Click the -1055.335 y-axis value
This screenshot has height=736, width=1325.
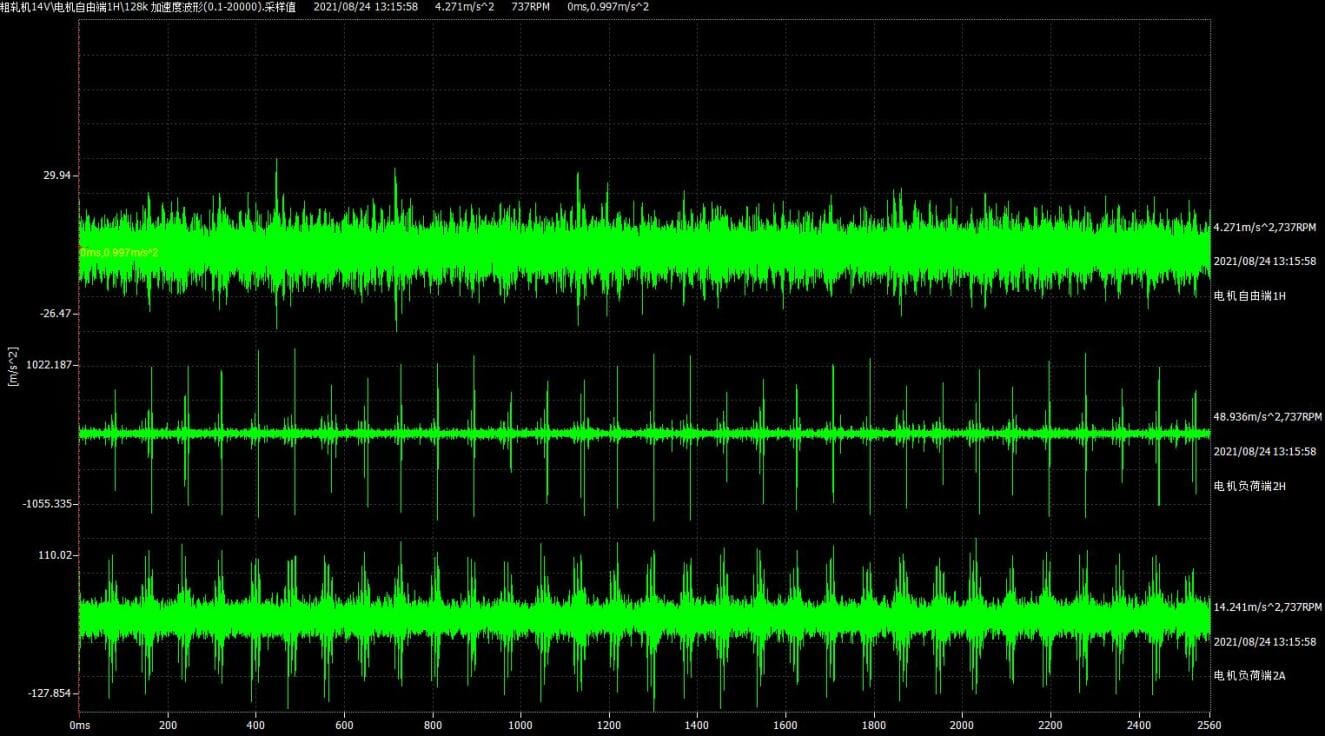coord(49,504)
